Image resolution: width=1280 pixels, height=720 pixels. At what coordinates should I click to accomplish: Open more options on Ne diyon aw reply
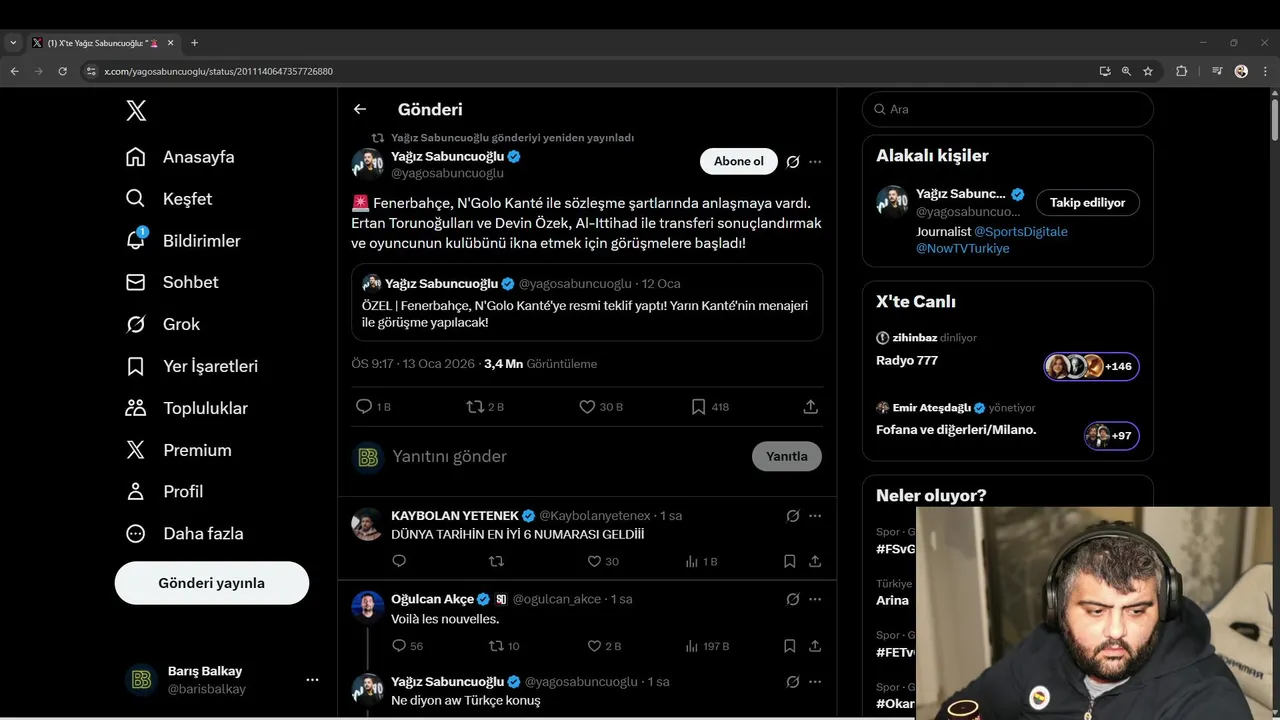[815, 682]
